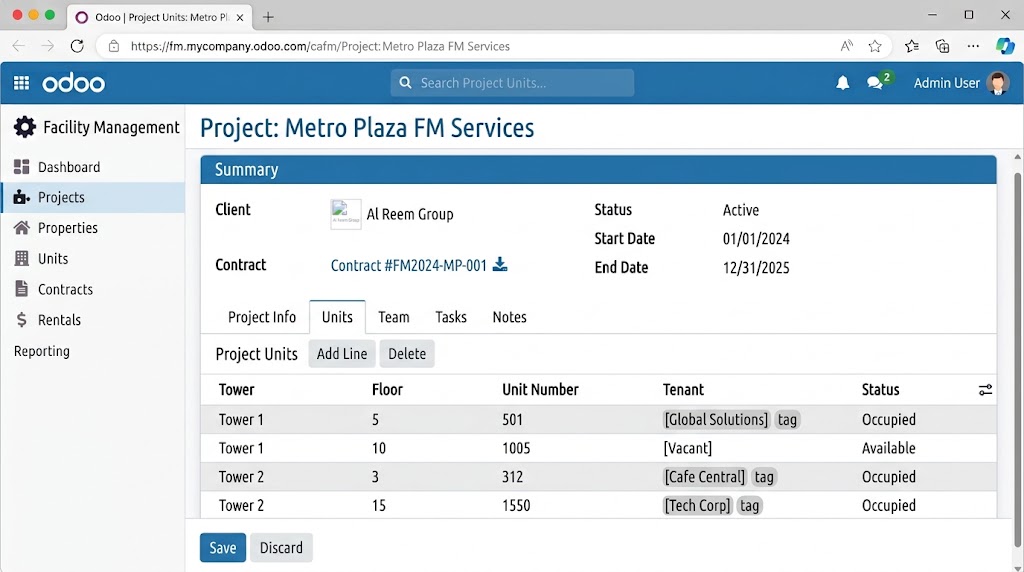Open browser collections icon

tap(942, 46)
